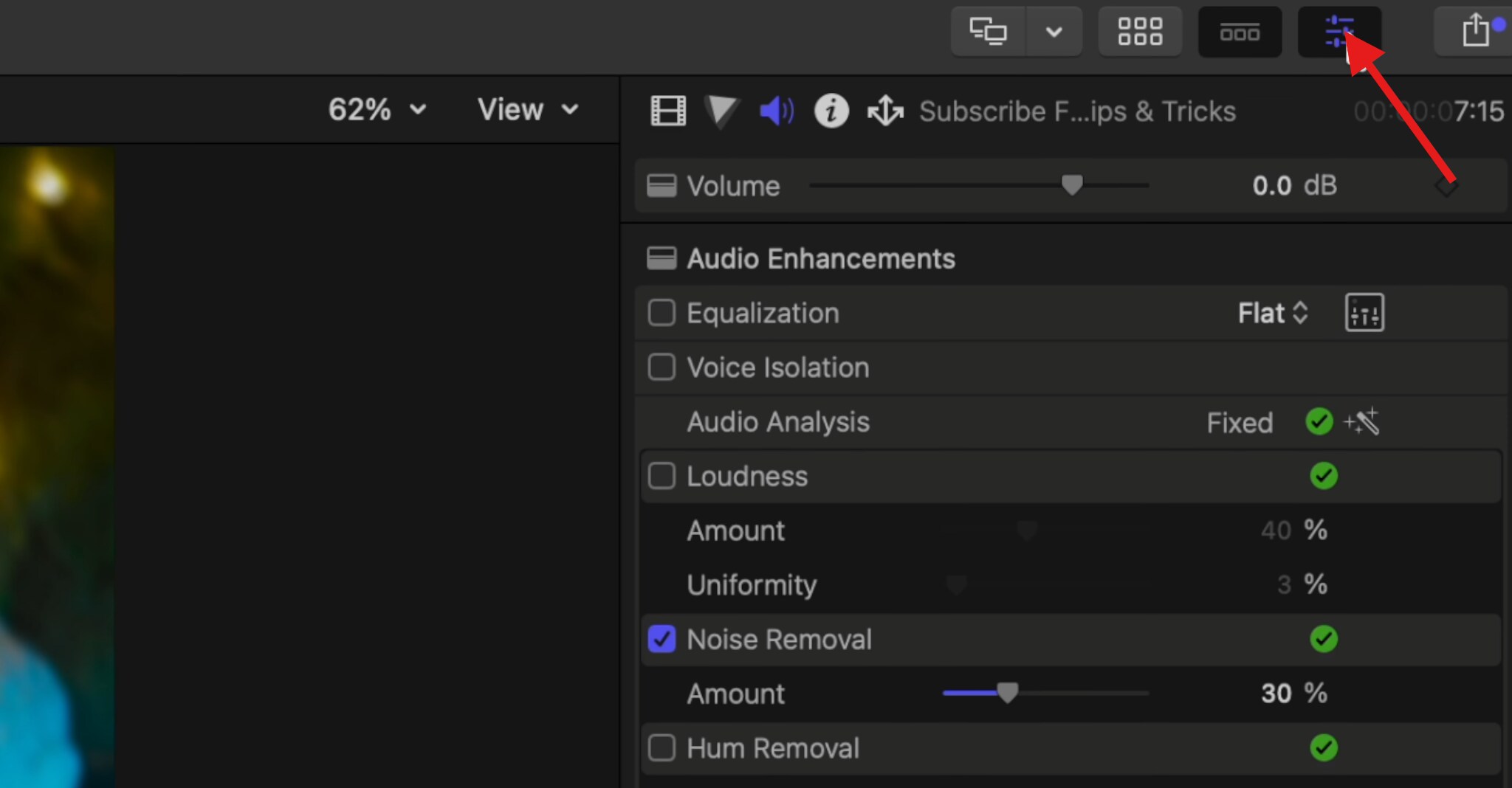
Task: Click the browser grid view icon
Action: click(x=1139, y=31)
